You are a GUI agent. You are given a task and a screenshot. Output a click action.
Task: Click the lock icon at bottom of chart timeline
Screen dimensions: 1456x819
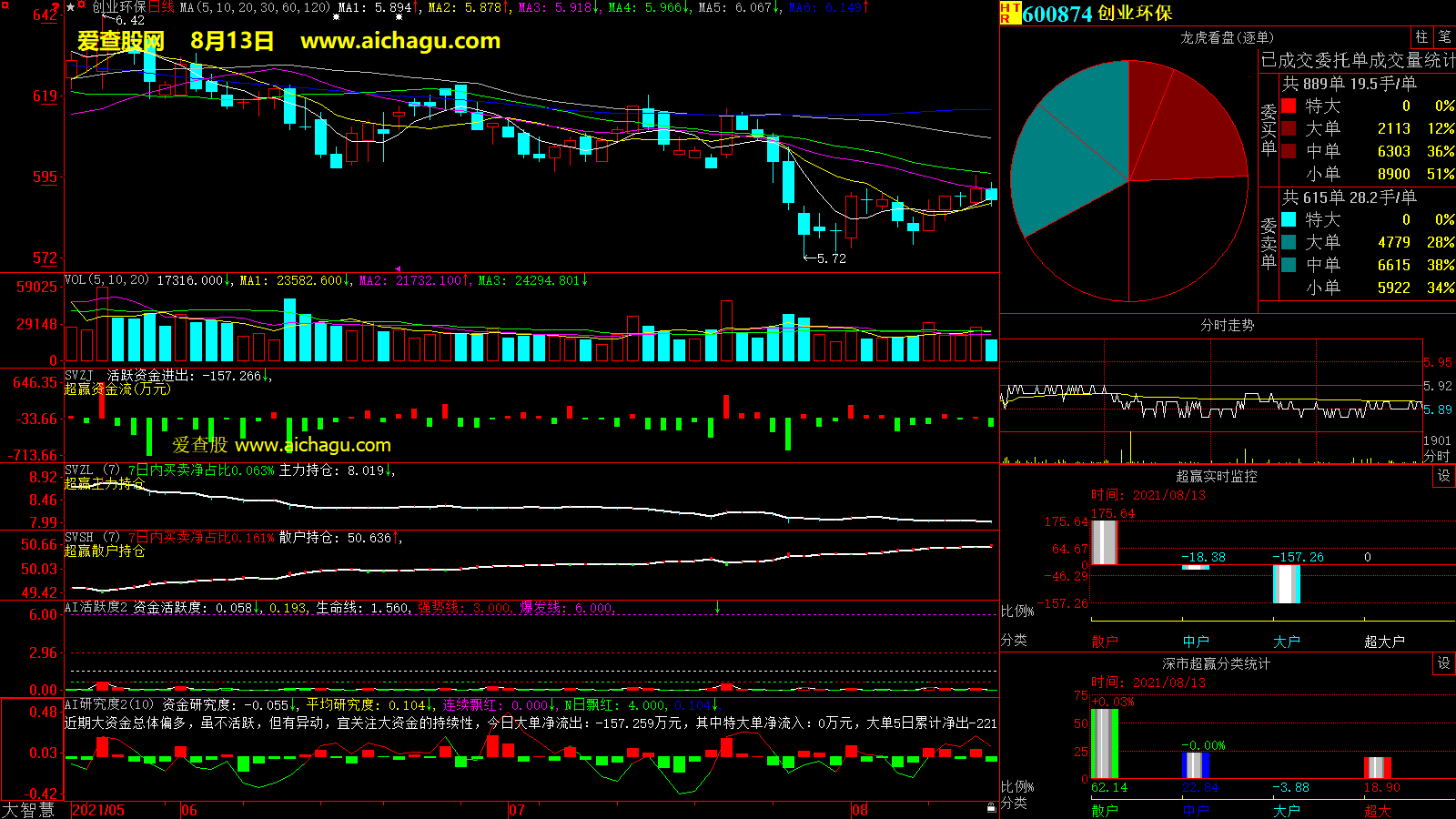991,808
